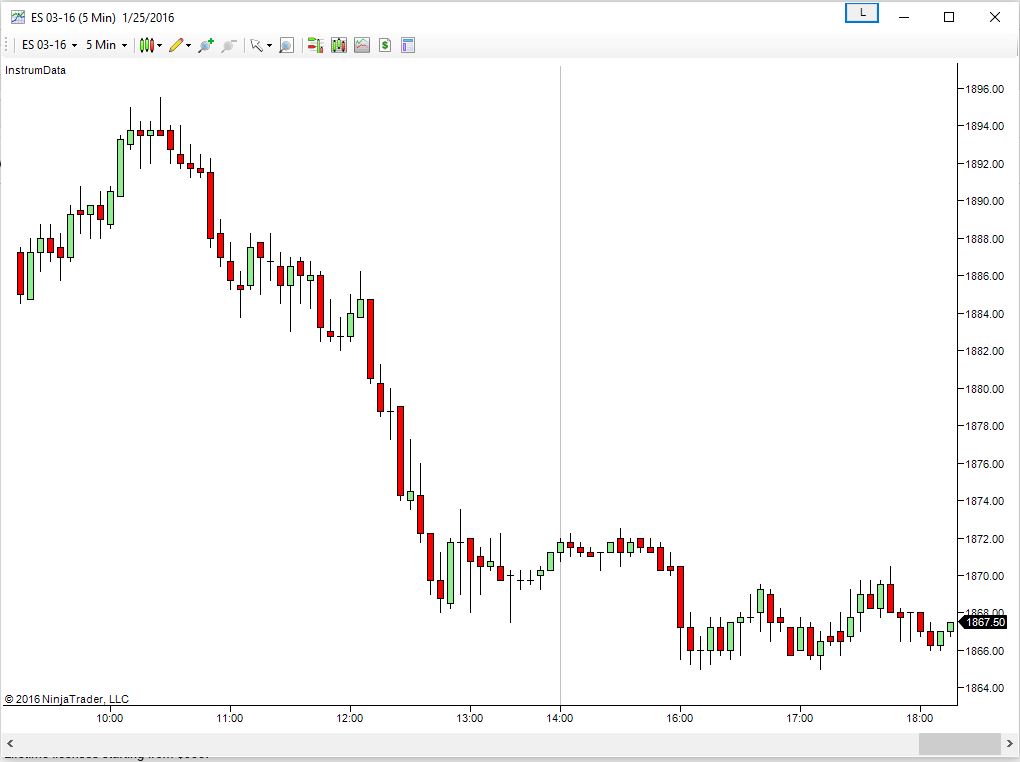Select the pencil drawing tools icon
The width and height of the screenshot is (1020, 762).
coord(176,45)
